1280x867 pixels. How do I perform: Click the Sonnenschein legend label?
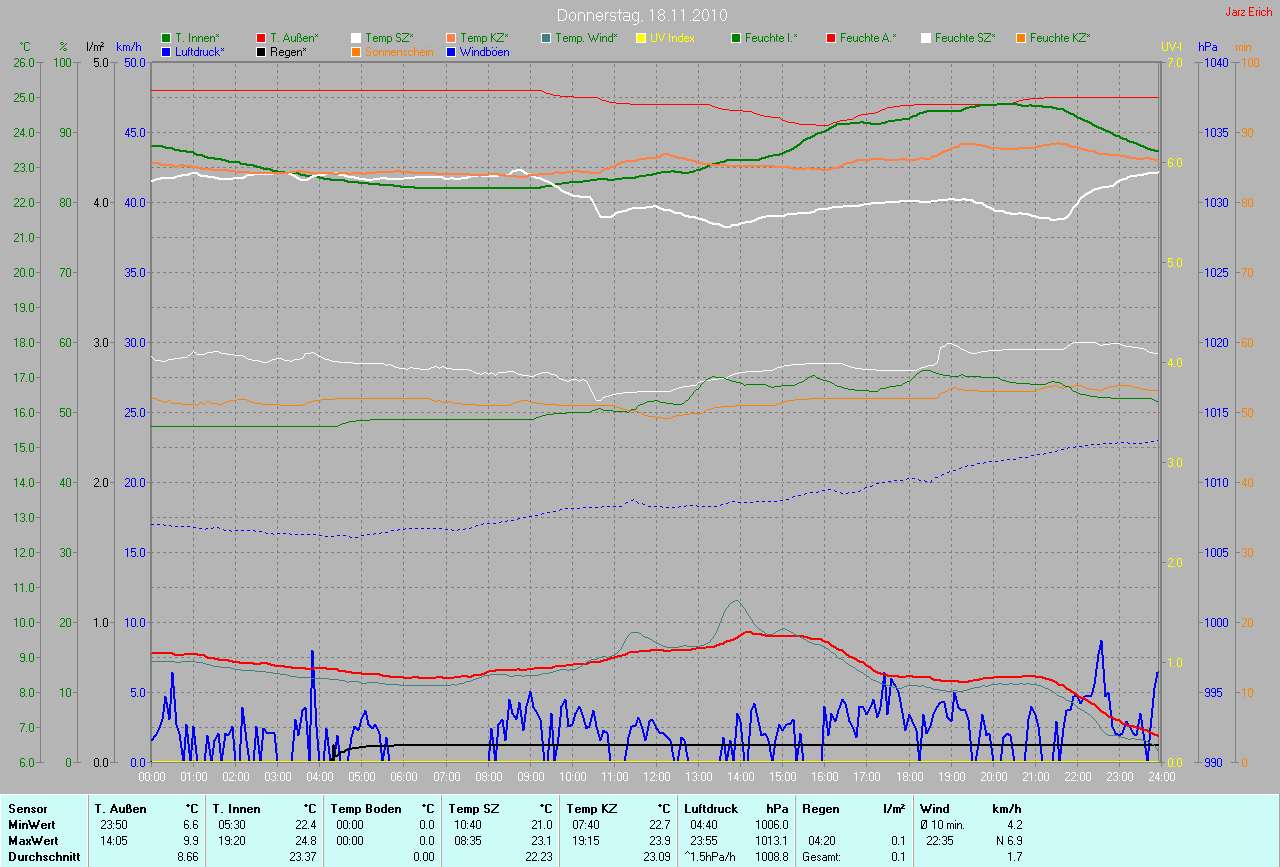[399, 51]
